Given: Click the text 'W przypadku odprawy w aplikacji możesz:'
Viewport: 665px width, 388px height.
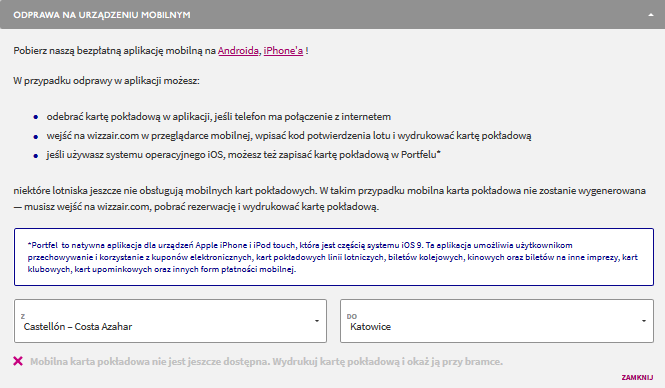Looking at the screenshot, I should (x=106, y=81).
